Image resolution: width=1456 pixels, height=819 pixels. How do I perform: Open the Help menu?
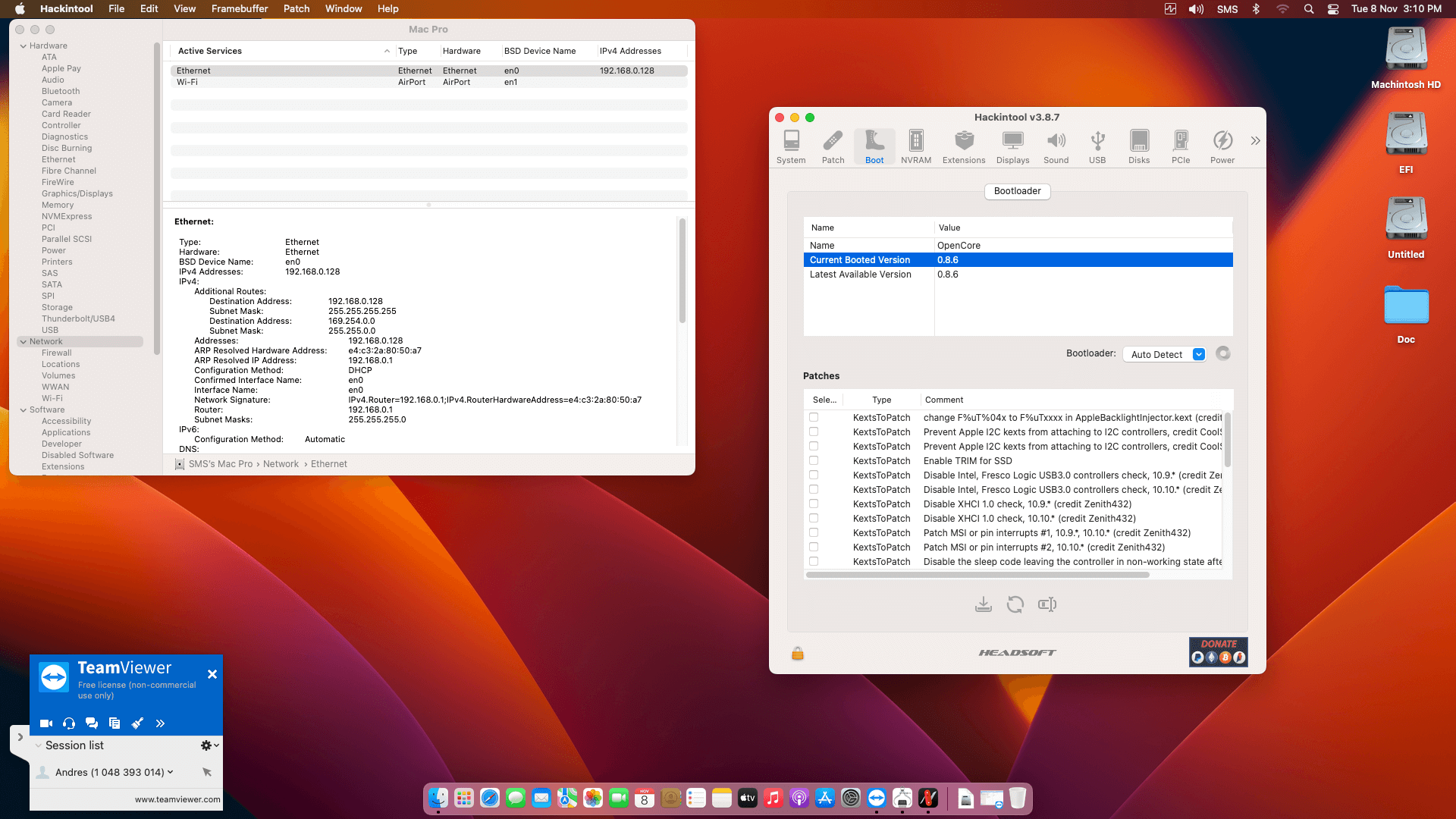388,9
